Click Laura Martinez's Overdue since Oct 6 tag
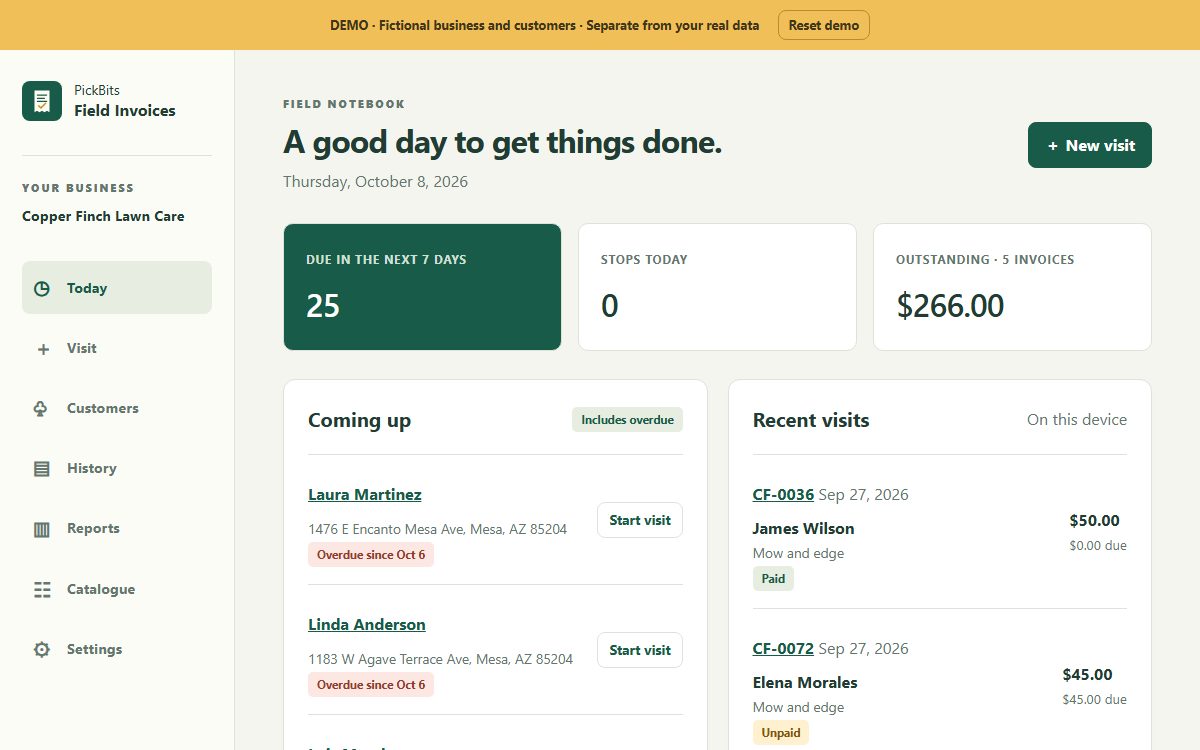 pos(371,555)
